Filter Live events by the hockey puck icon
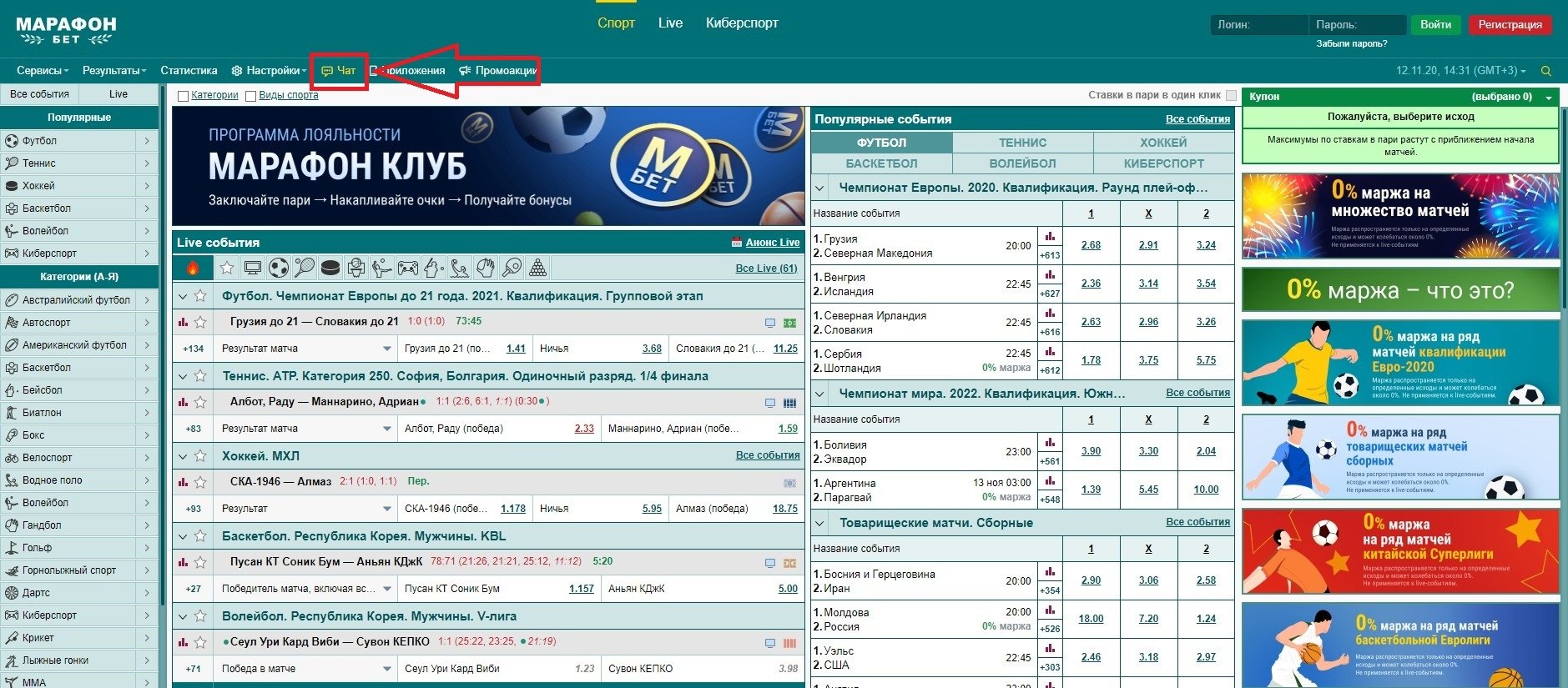This screenshot has height=688, width=1568. click(x=330, y=268)
